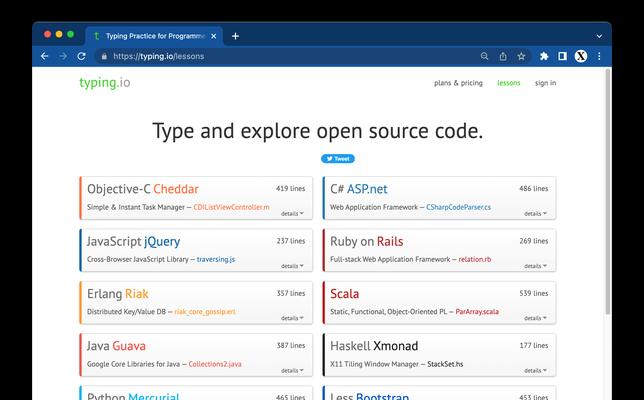Open the Collections2.java file link

coord(215,364)
